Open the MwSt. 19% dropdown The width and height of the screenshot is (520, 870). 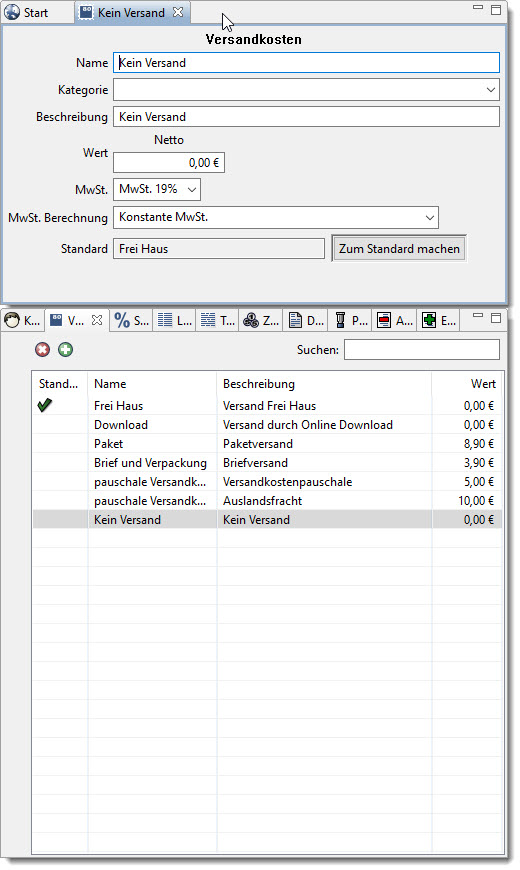pyautogui.click(x=157, y=189)
